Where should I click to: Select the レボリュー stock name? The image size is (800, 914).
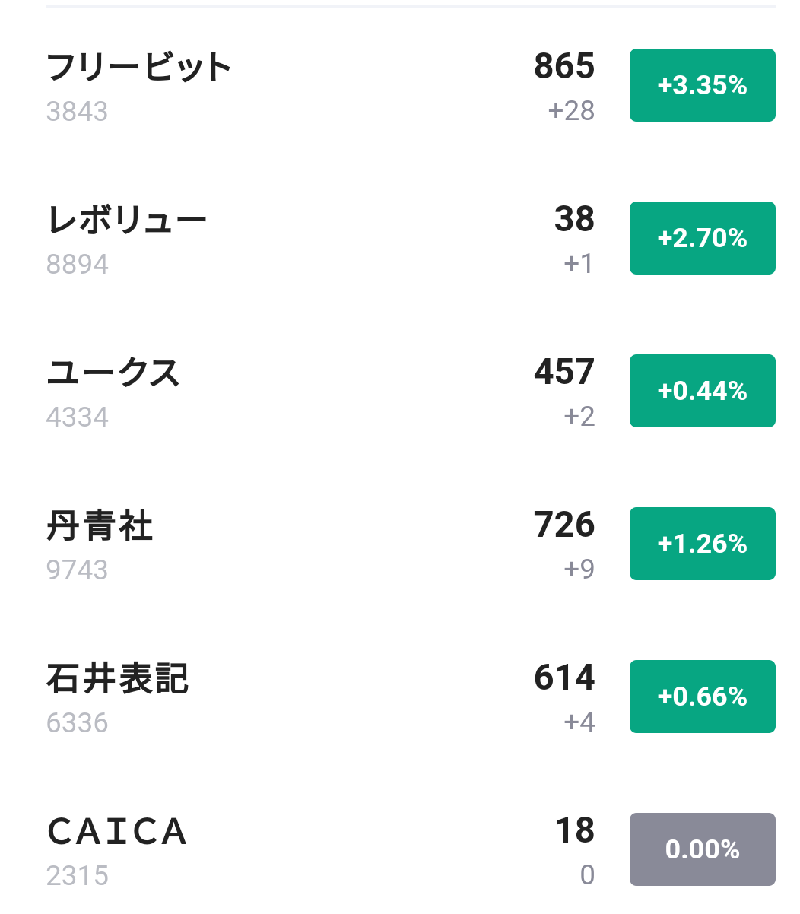click(127, 220)
